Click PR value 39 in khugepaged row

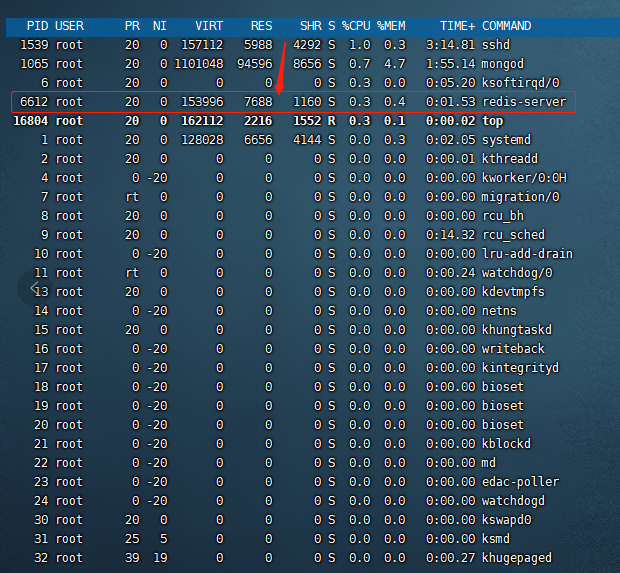point(132,558)
